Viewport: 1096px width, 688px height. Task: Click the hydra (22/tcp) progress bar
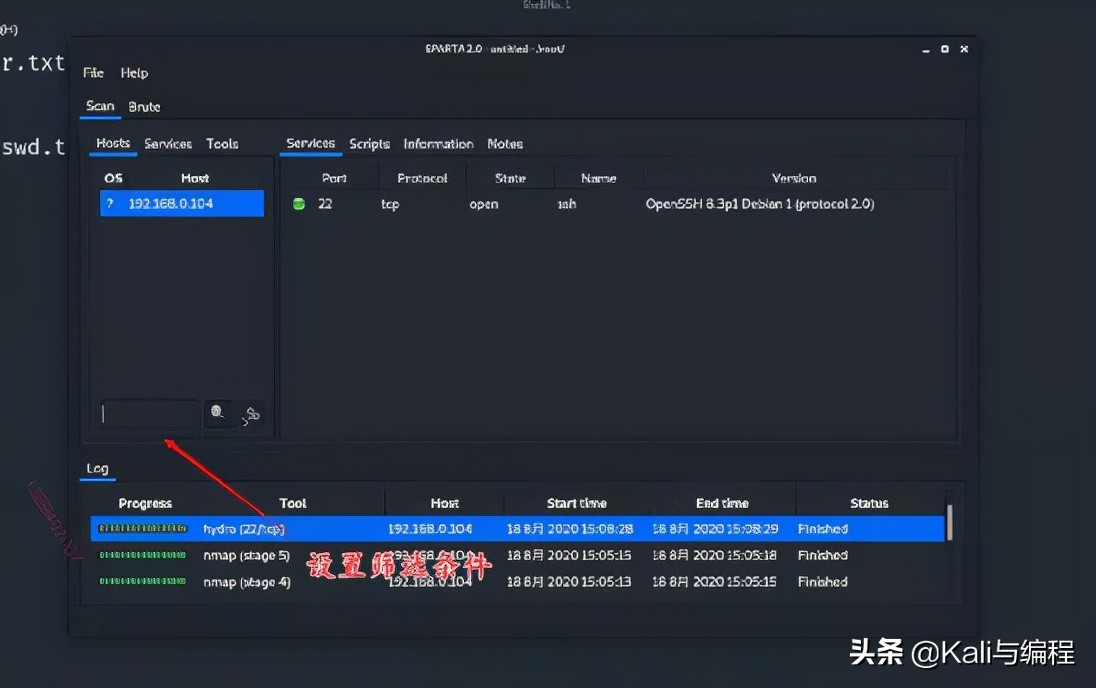pyautogui.click(x=143, y=529)
